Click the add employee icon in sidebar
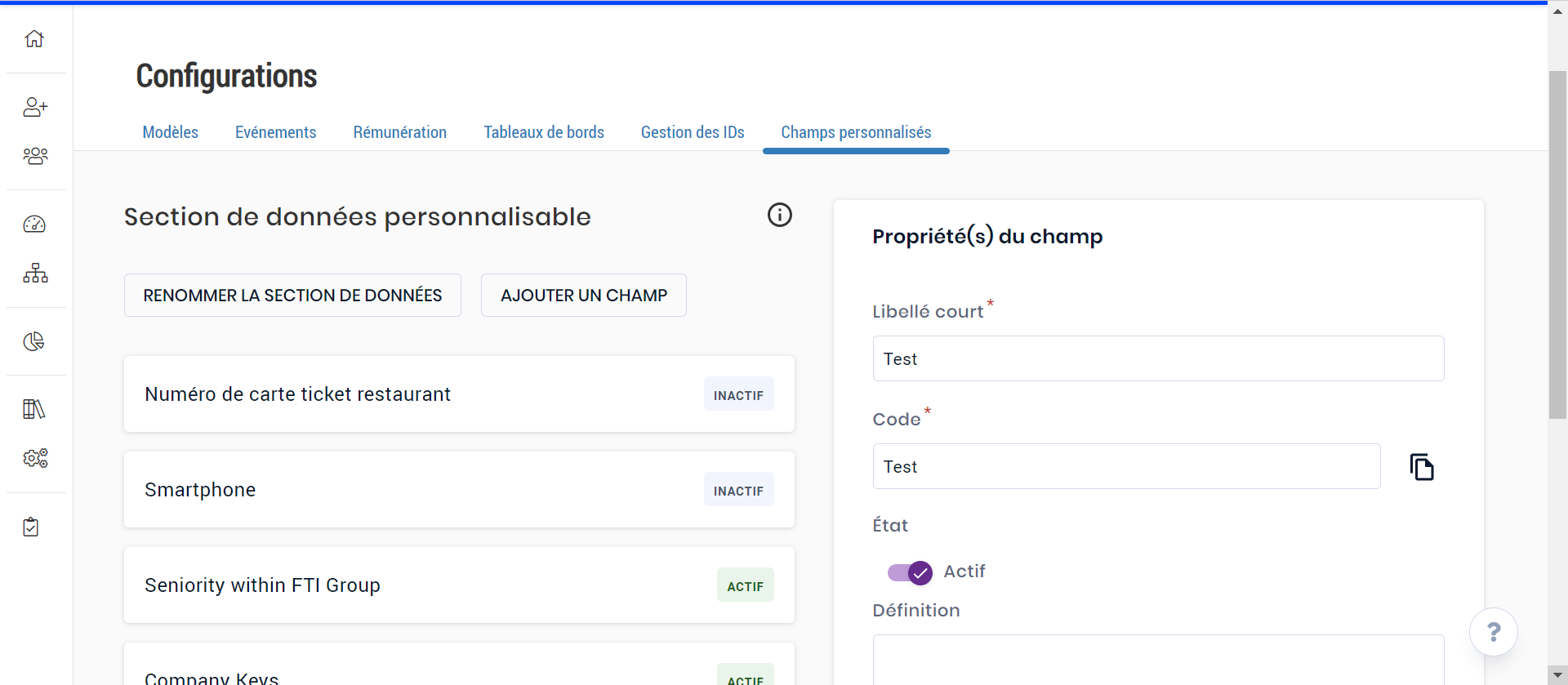Screen dimensions: 1568x685 coord(35,107)
